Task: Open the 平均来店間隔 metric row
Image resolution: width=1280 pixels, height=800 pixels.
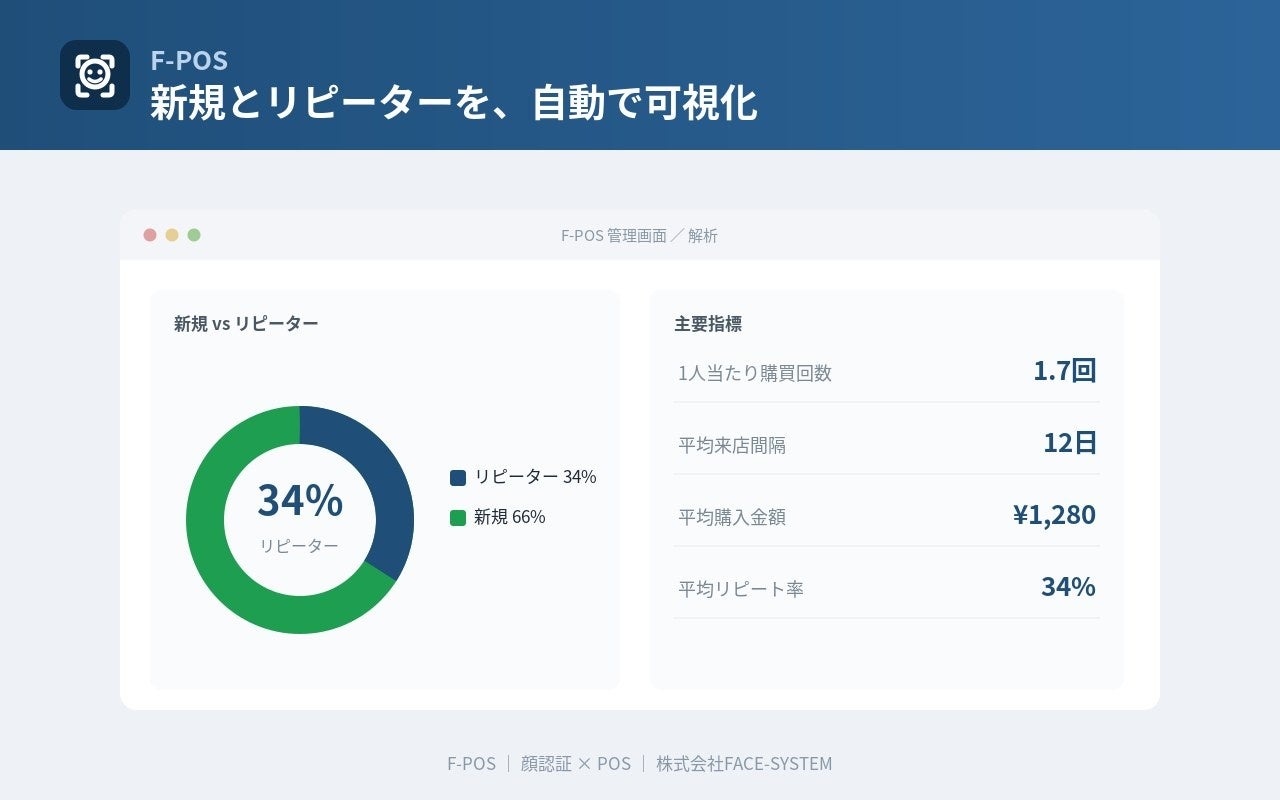Action: 887,444
